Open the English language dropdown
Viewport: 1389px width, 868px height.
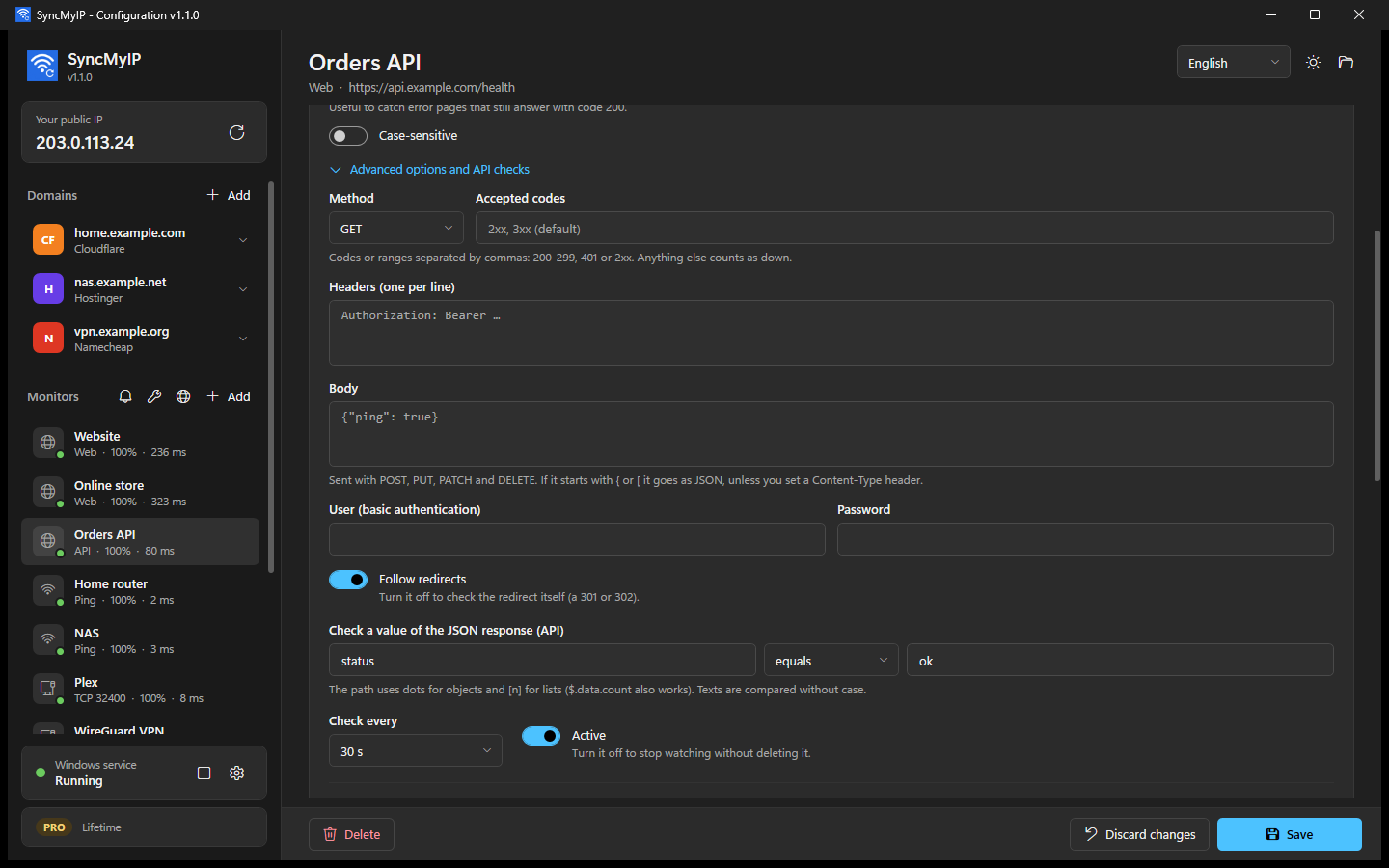(x=1234, y=63)
